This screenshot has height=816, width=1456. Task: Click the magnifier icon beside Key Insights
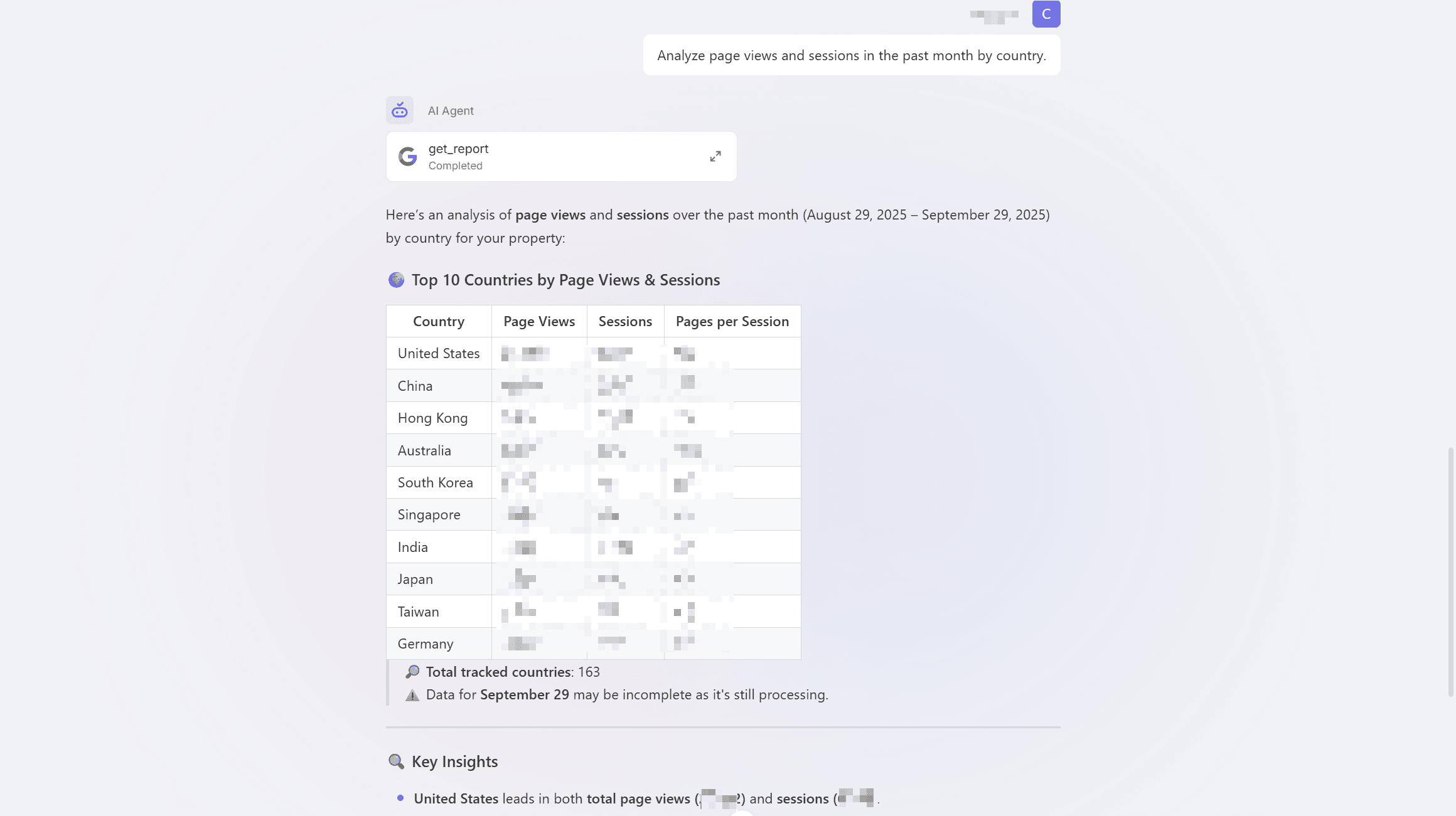tap(395, 761)
